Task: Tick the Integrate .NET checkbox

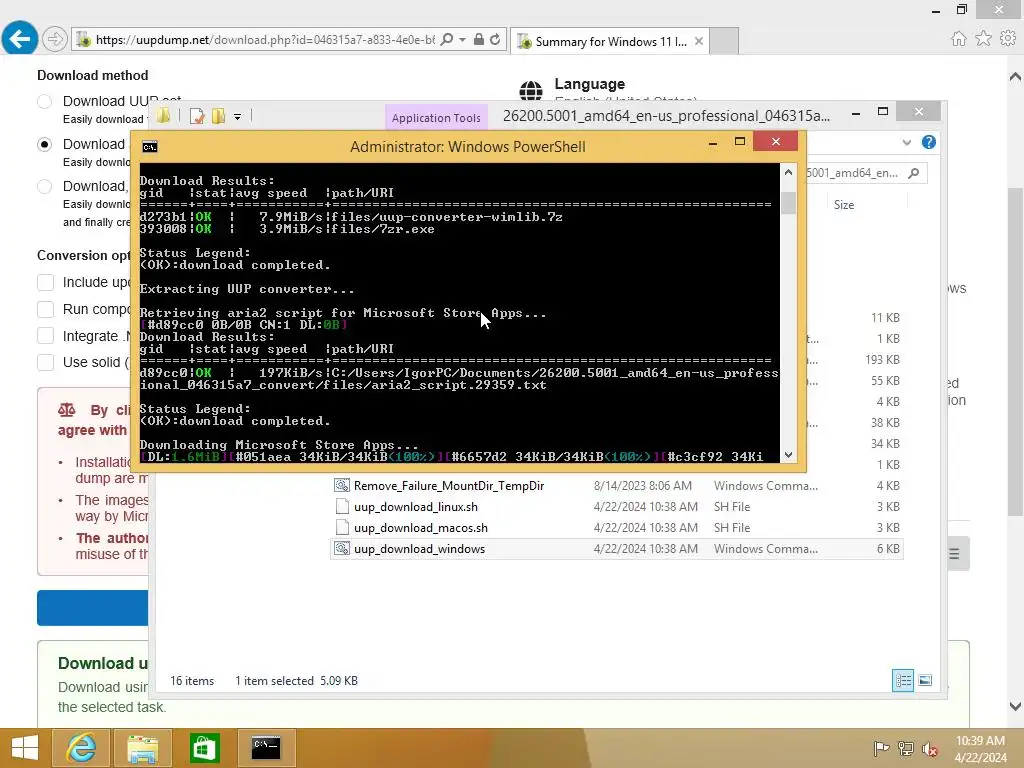Action: 46,336
